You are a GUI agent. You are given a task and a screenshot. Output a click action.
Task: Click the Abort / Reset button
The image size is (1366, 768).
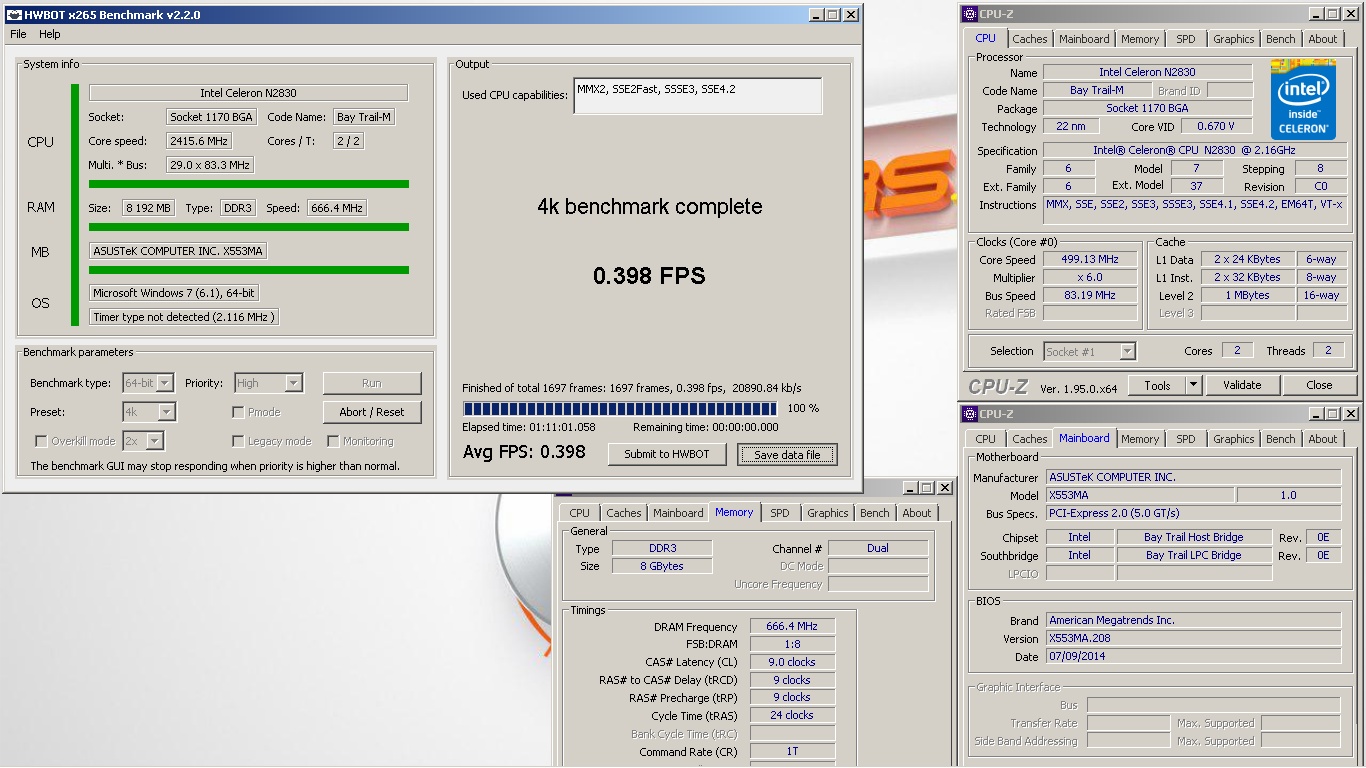click(372, 412)
